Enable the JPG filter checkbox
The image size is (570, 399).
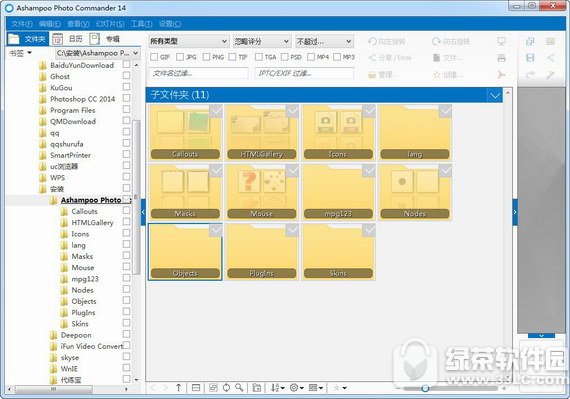[x=180, y=57]
